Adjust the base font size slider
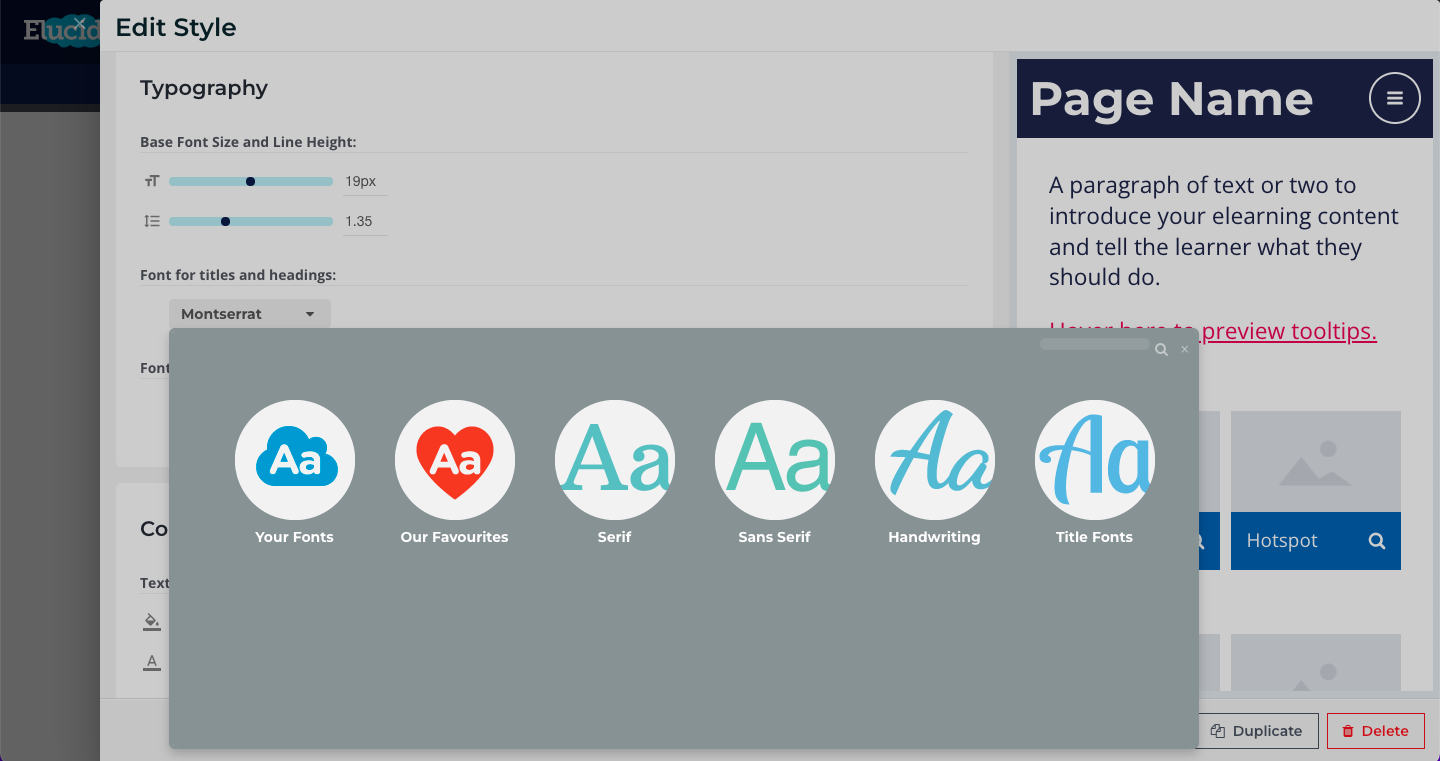Viewport: 1440px width, 761px height. click(x=251, y=181)
